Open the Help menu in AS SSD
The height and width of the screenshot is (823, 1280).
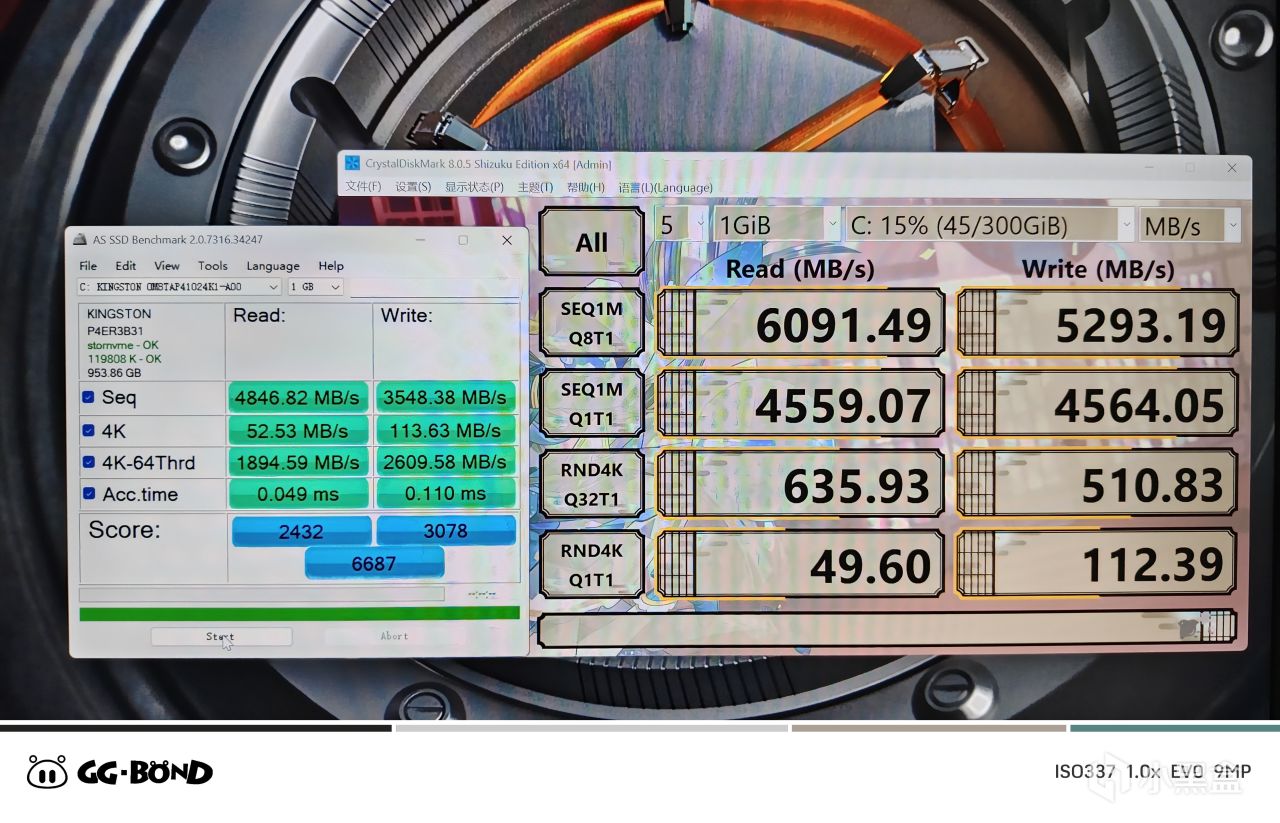331,266
